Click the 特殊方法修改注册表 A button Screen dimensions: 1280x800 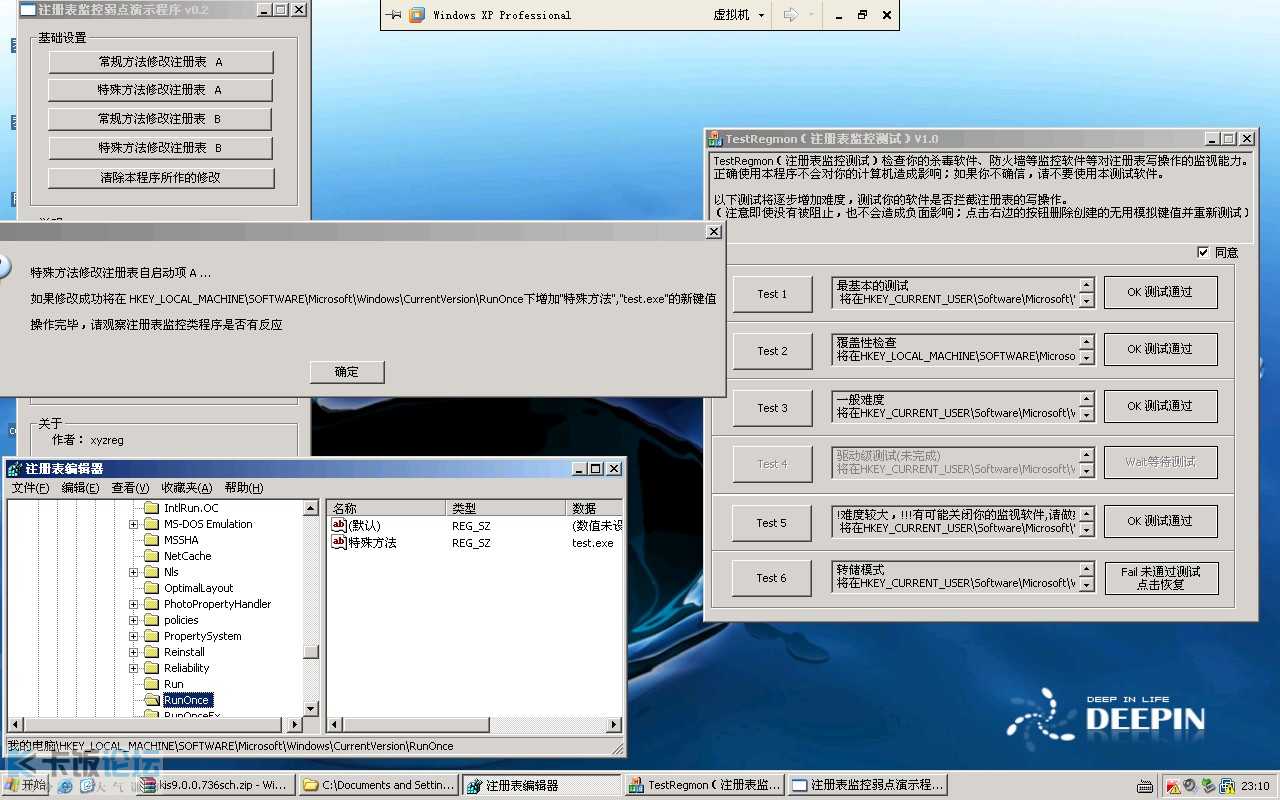(x=160, y=90)
